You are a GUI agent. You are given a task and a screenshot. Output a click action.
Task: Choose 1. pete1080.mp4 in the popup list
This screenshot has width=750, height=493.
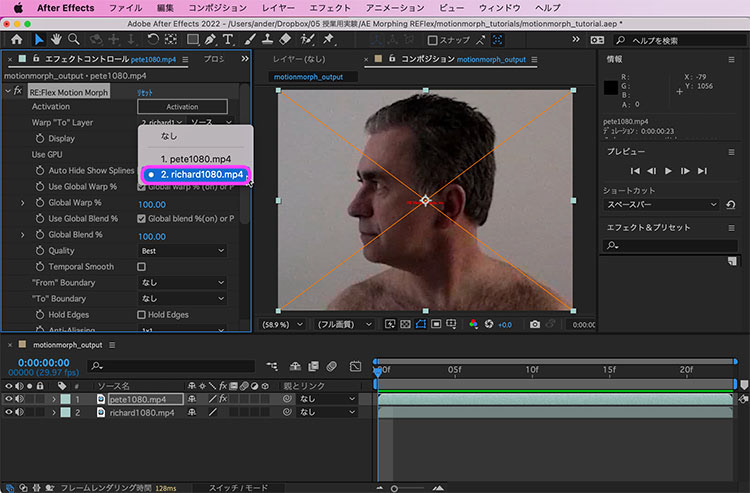[x=196, y=159]
